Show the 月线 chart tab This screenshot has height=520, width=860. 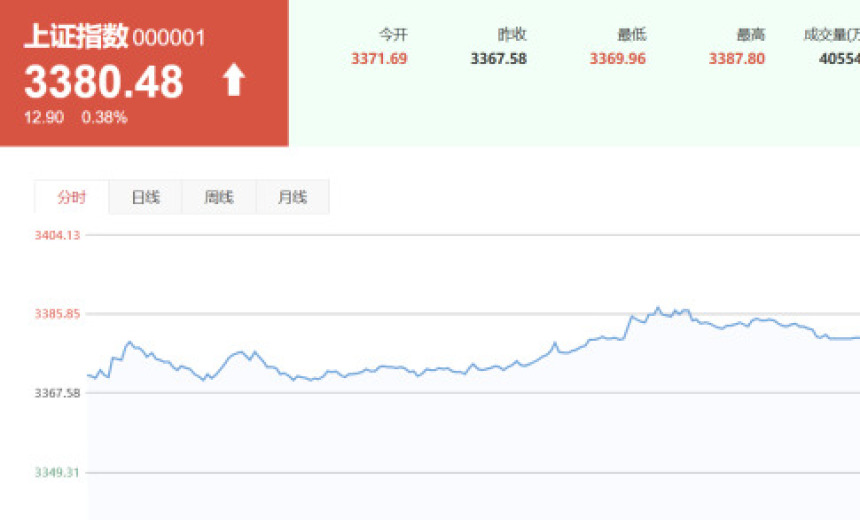pos(292,197)
